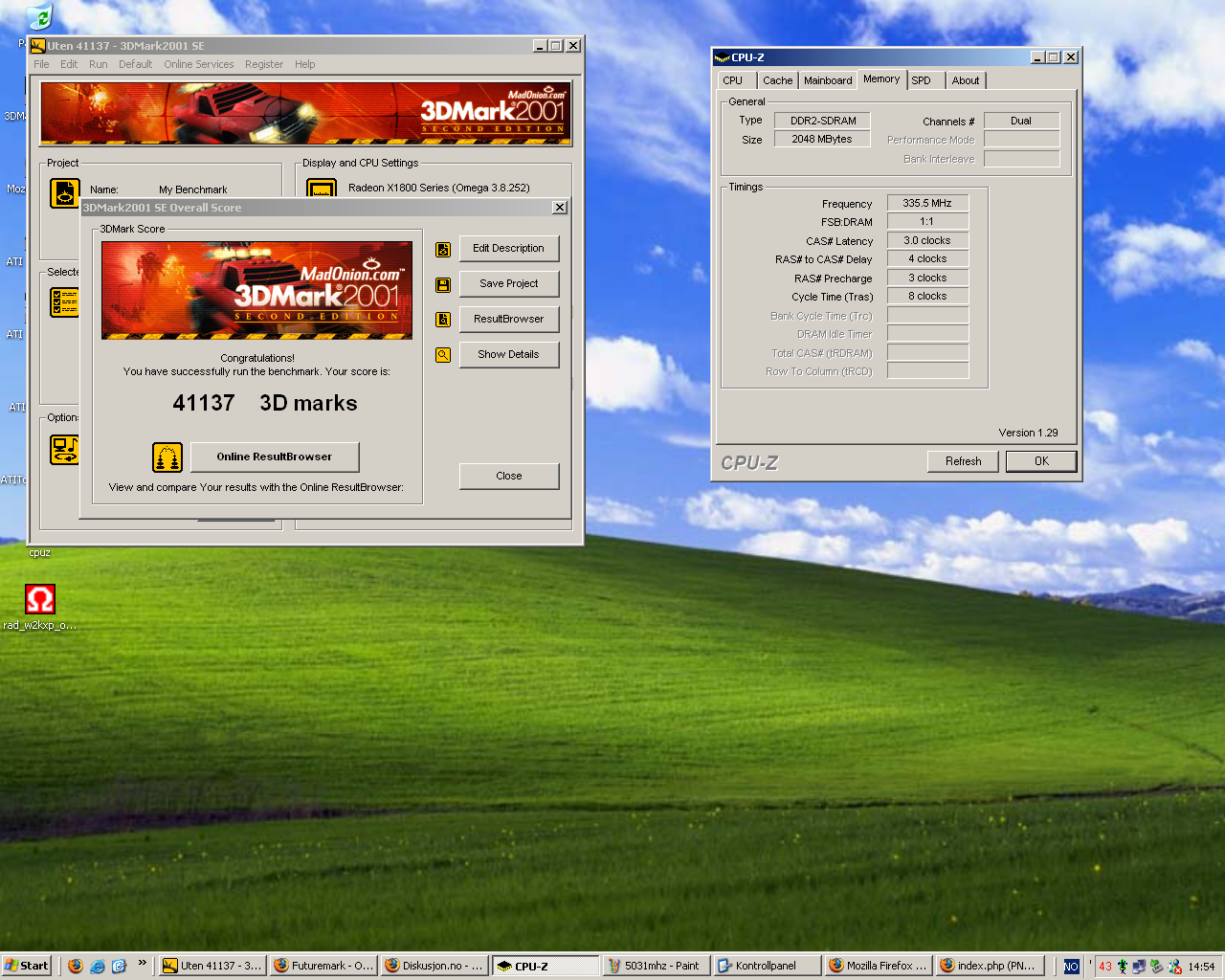
Task: Launch Firefox from Quick Launch
Action: [x=76, y=966]
